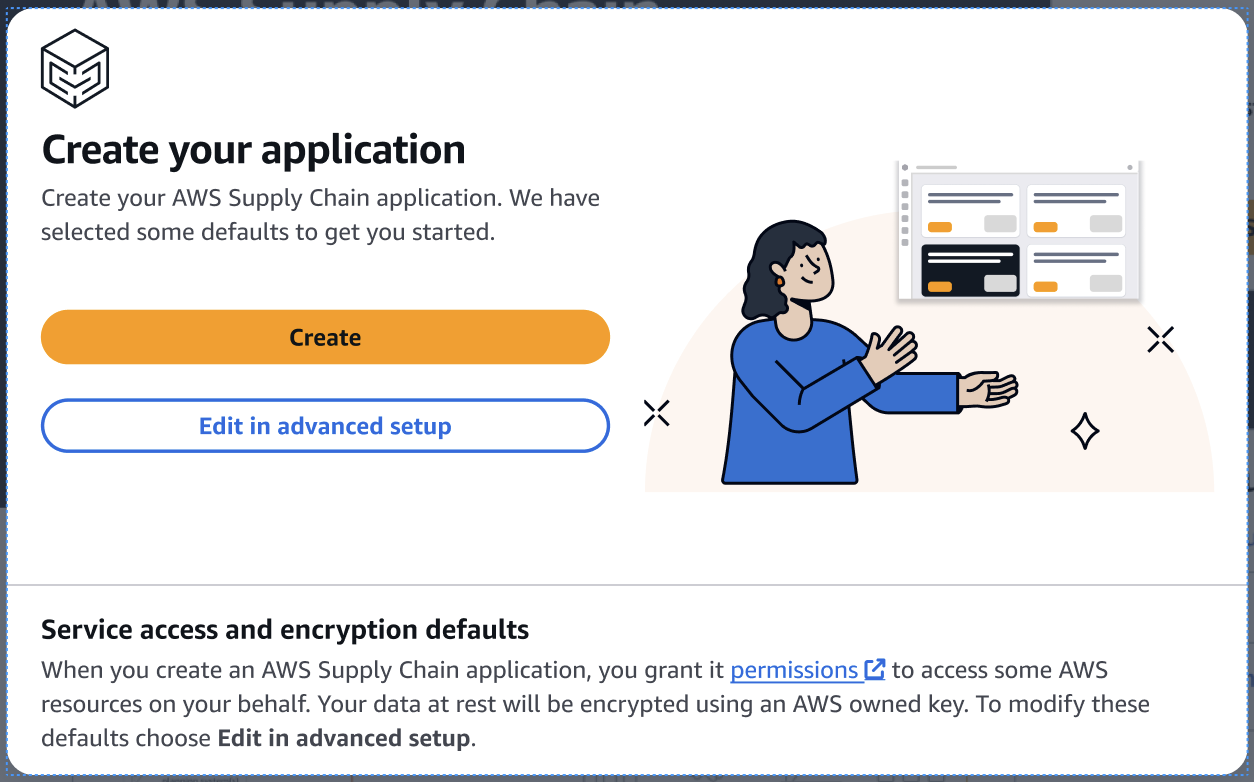Select the Create your application heading

point(253,148)
